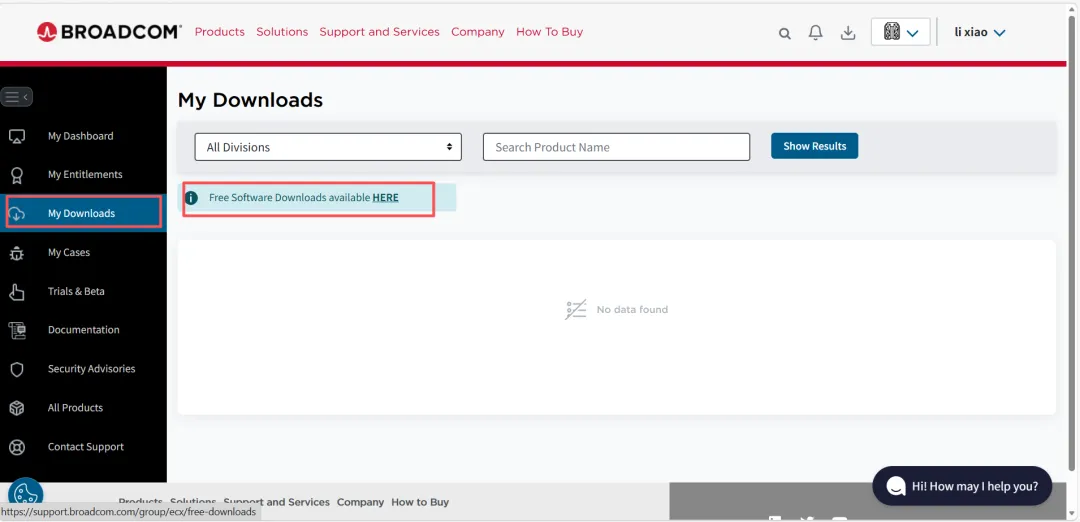Click footer Solutions link

194,502
